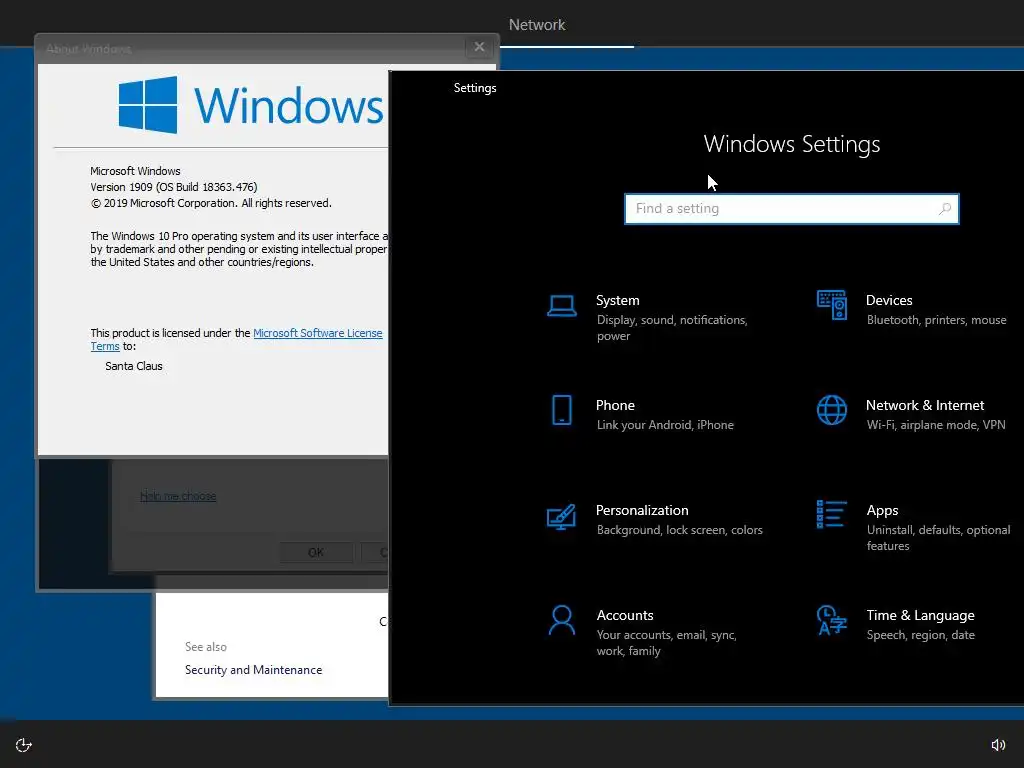Screen dimensions: 1024x768
Task: Open the Apps list icon
Action: coord(831,514)
